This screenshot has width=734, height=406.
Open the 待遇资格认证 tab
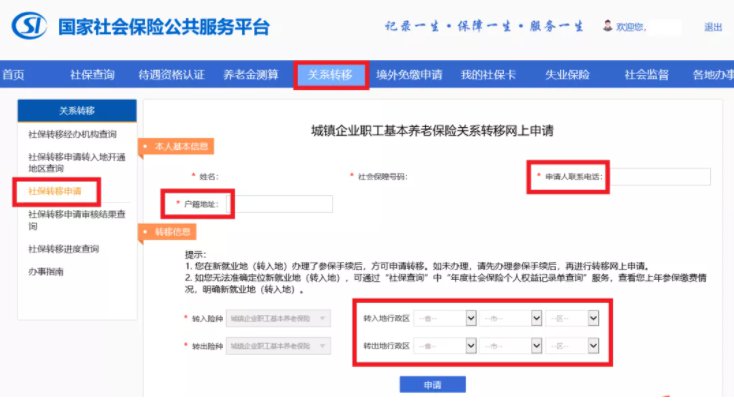[x=171, y=74]
